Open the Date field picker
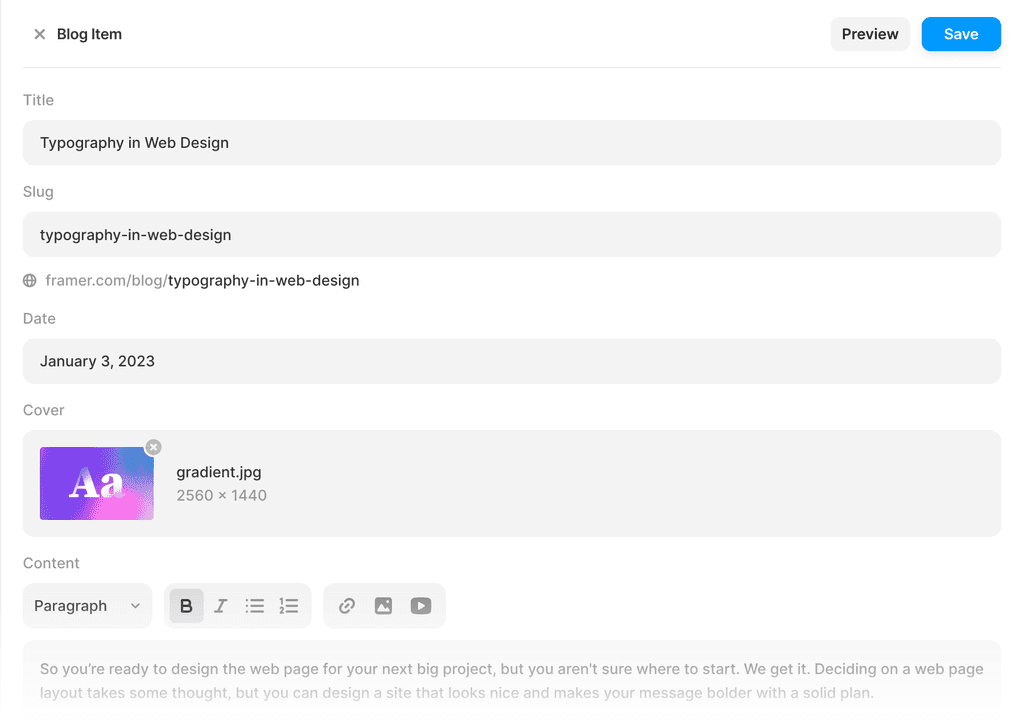 511,361
